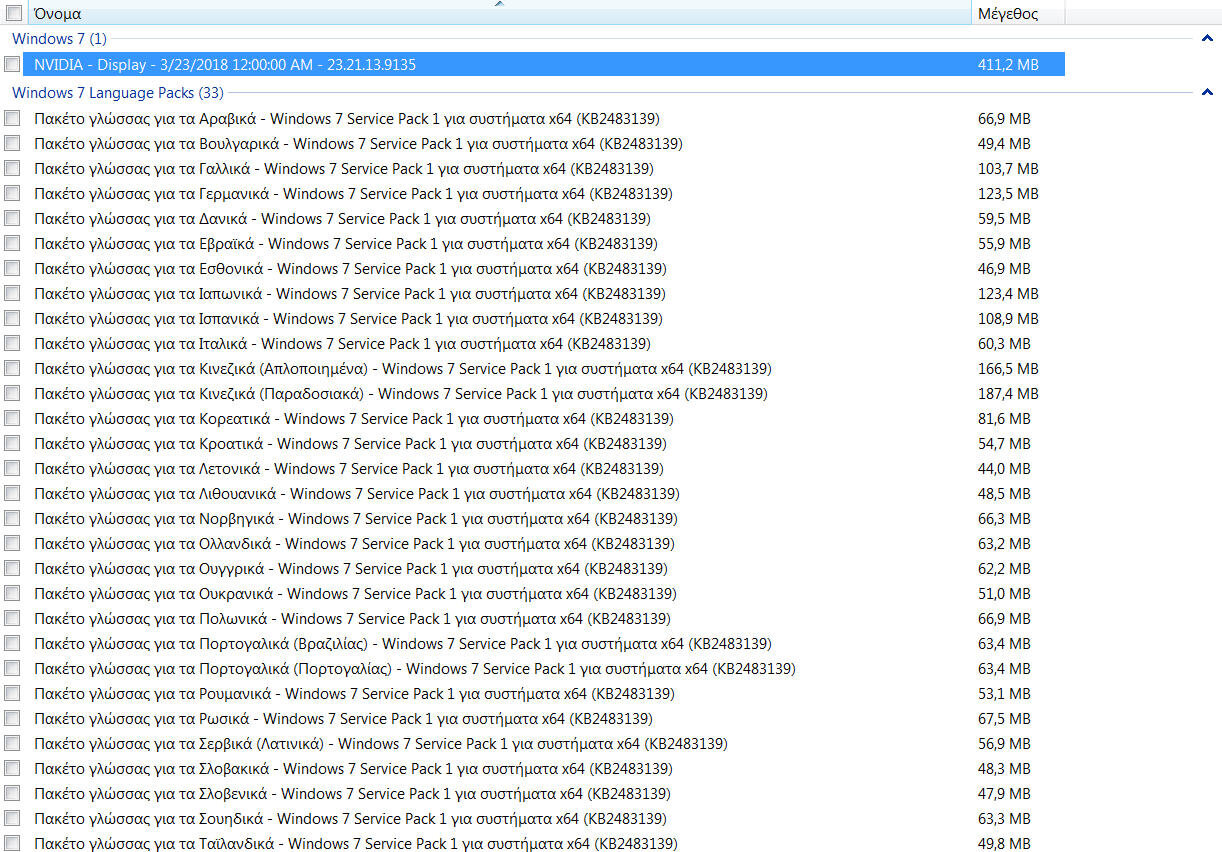The height and width of the screenshot is (852, 1222).
Task: Check the Ιαπωνικά language pack checkbox
Action: pyautogui.click(x=12, y=293)
